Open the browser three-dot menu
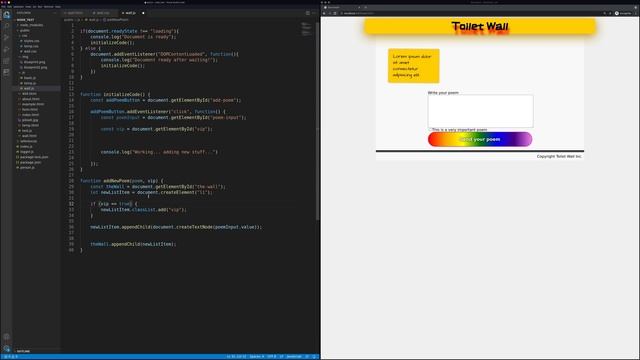The height and width of the screenshot is (360, 640). (x=636, y=13)
